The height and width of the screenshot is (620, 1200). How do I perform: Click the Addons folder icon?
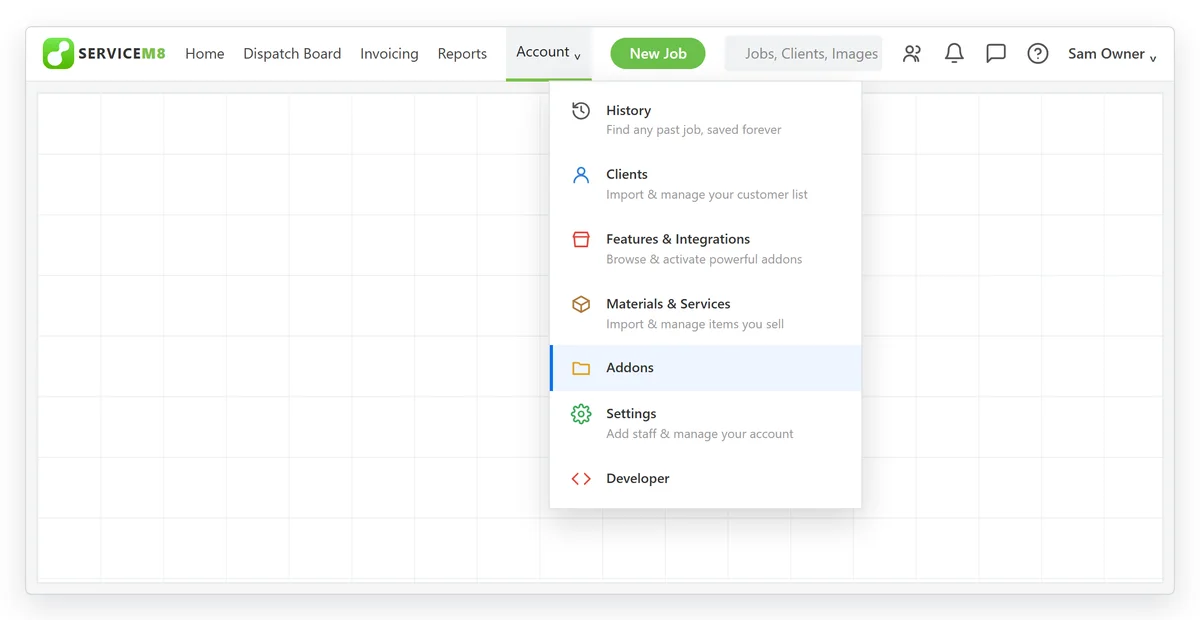pyautogui.click(x=581, y=368)
